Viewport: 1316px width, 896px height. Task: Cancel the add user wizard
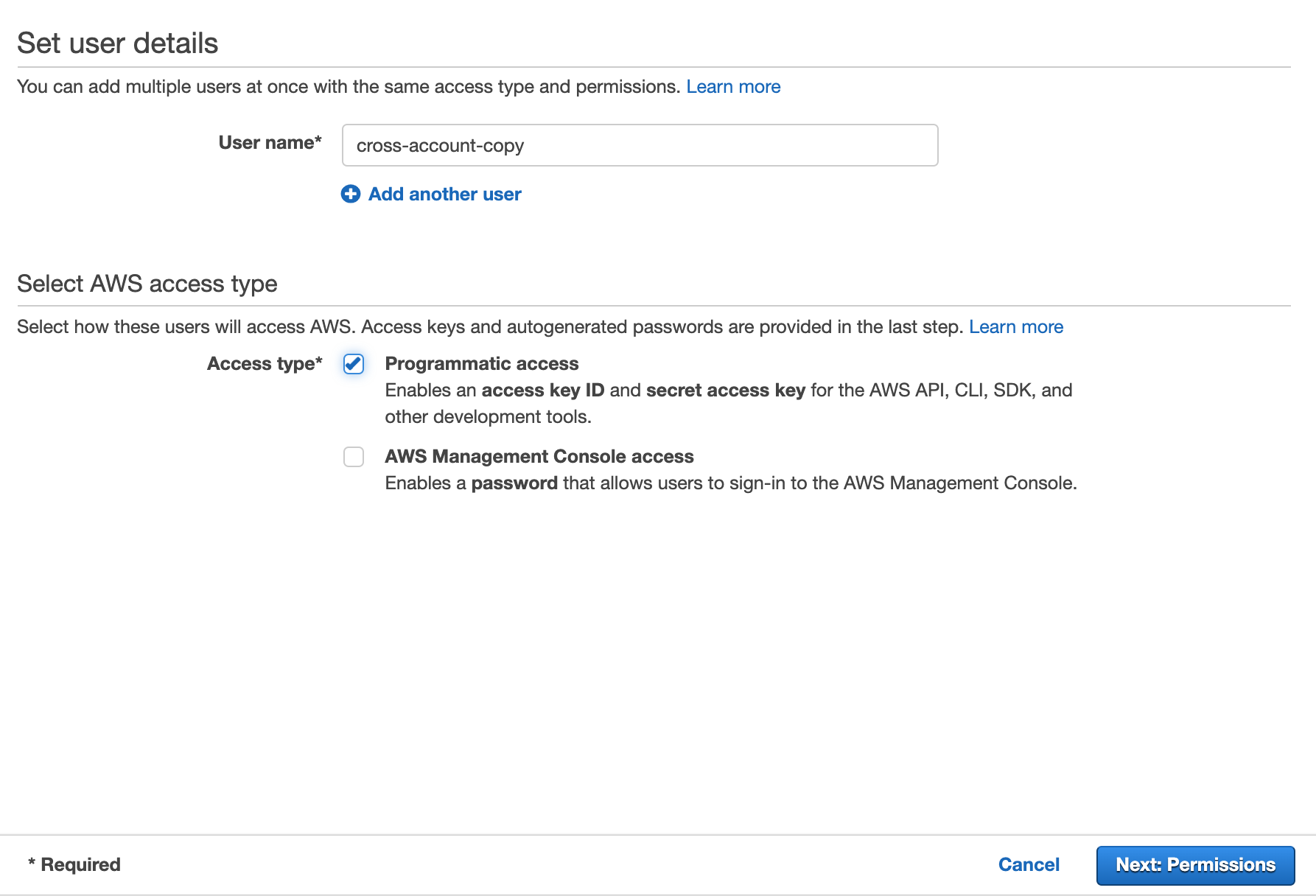tap(1028, 864)
